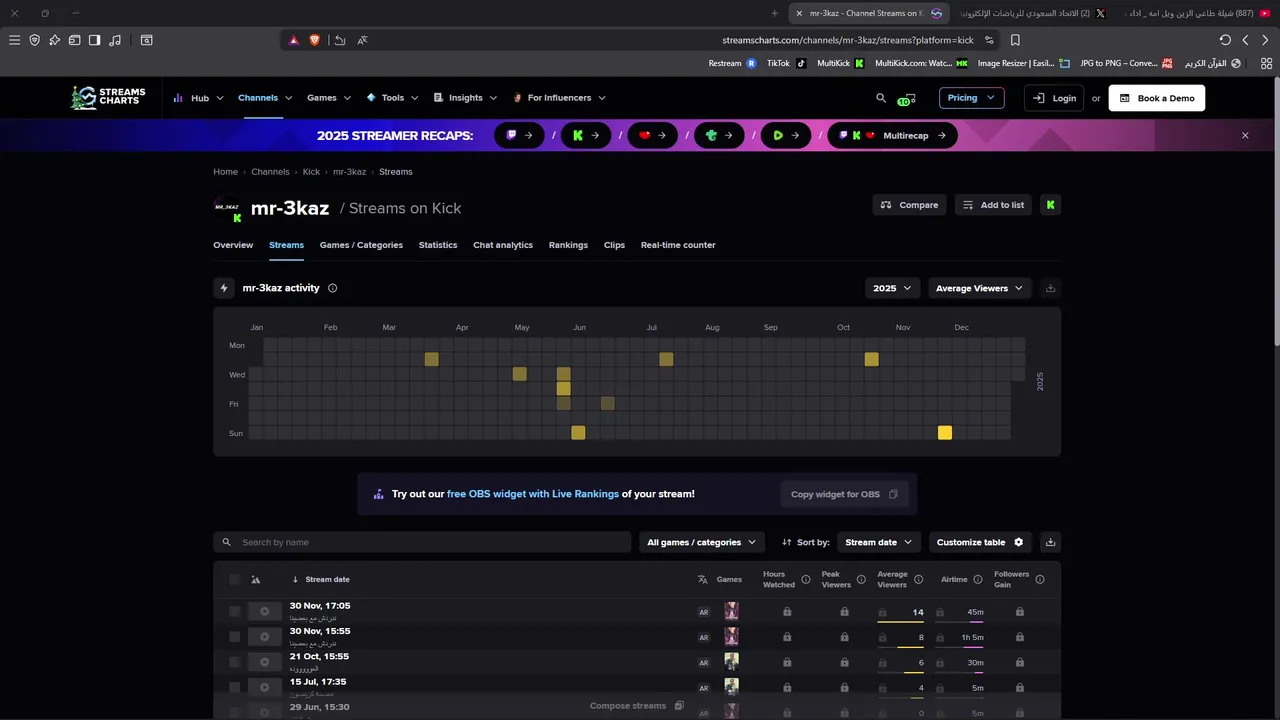Play the 21 Oct, 15:55 stream preview
The height and width of the screenshot is (720, 1280).
[x=265, y=662]
